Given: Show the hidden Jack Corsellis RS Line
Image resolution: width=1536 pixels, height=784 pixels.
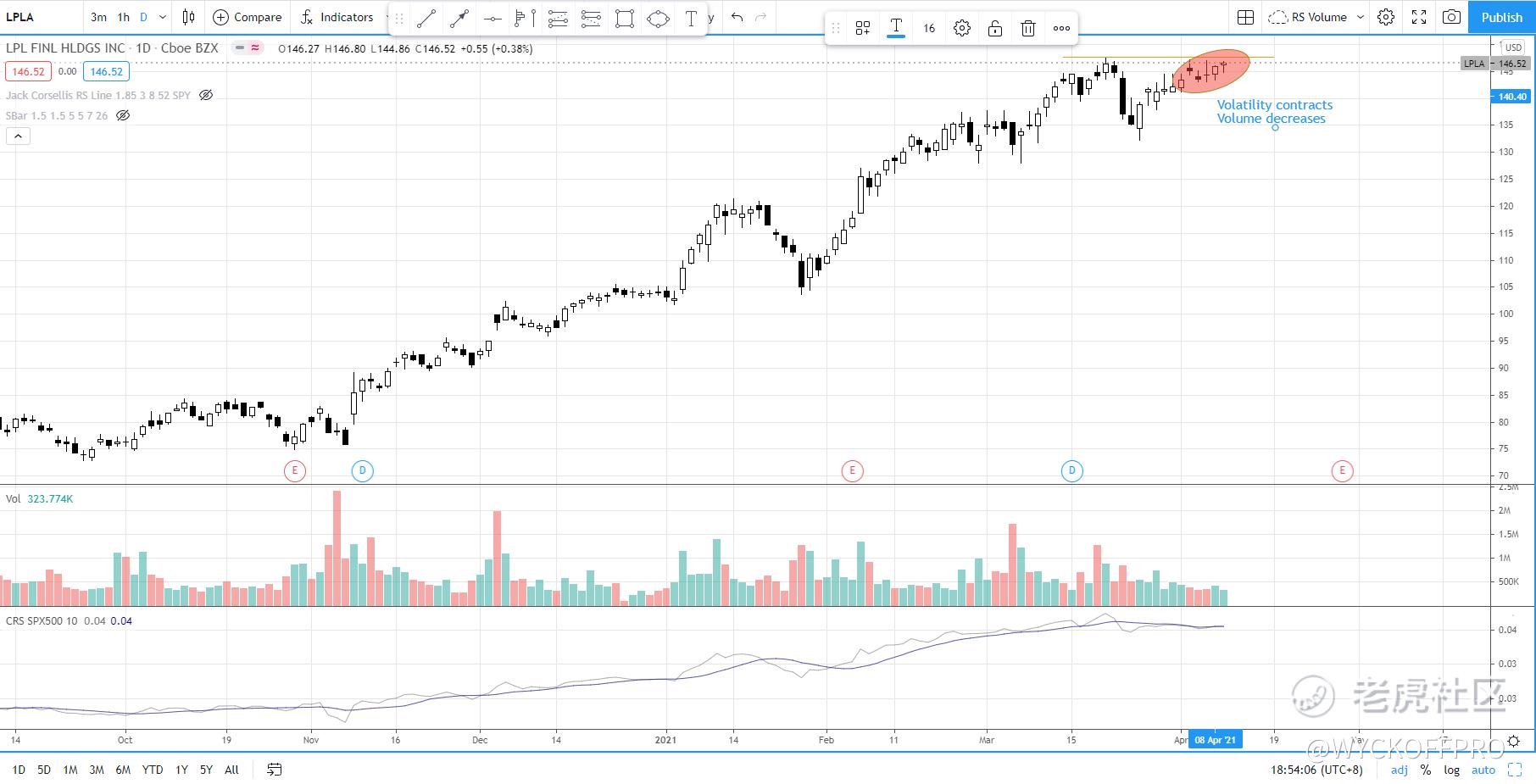Looking at the screenshot, I should coord(206,95).
